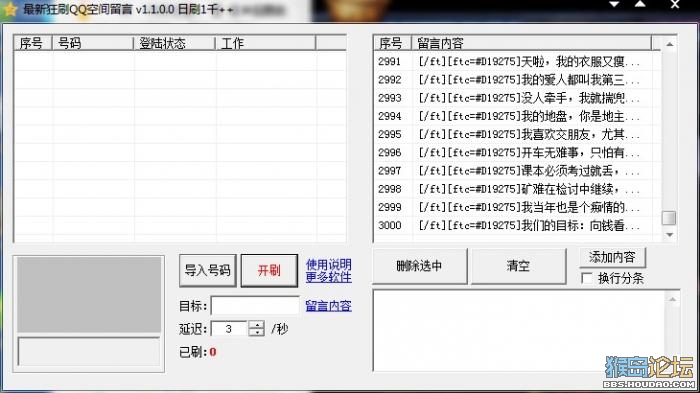Image resolution: width=700 pixels, height=393 pixels.
Task: Click the 工作 column header
Action: pyautogui.click(x=266, y=43)
